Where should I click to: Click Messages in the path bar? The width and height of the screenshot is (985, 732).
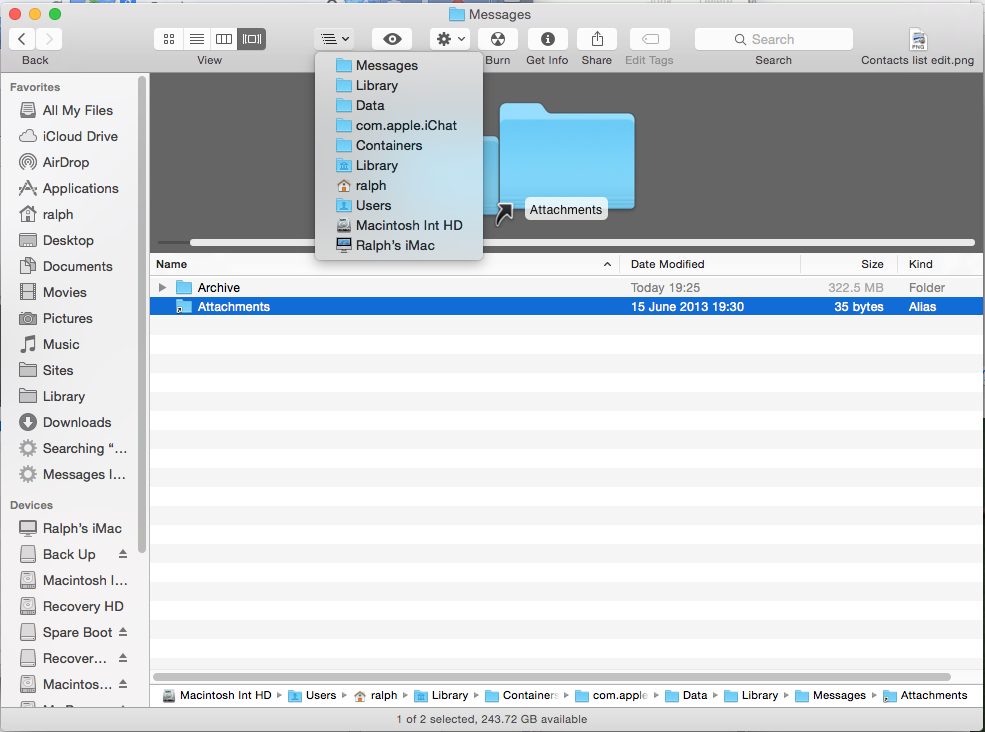pos(830,696)
